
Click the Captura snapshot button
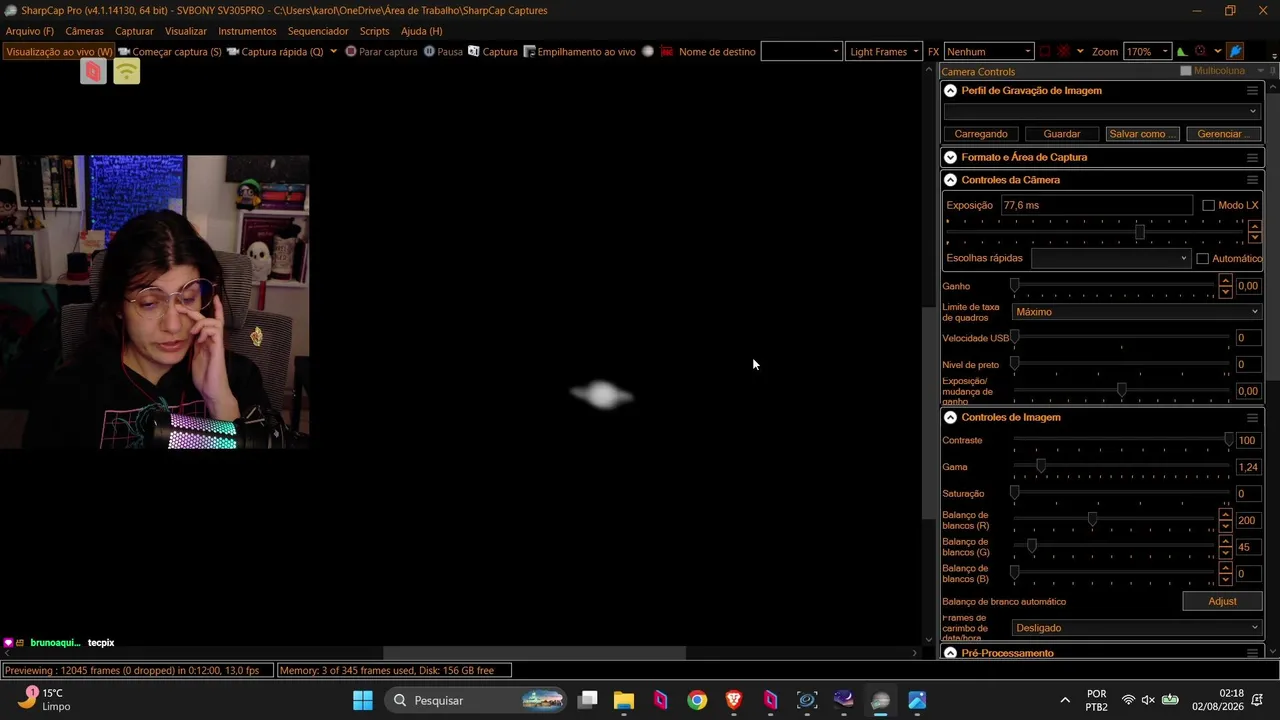pyautogui.click(x=493, y=51)
